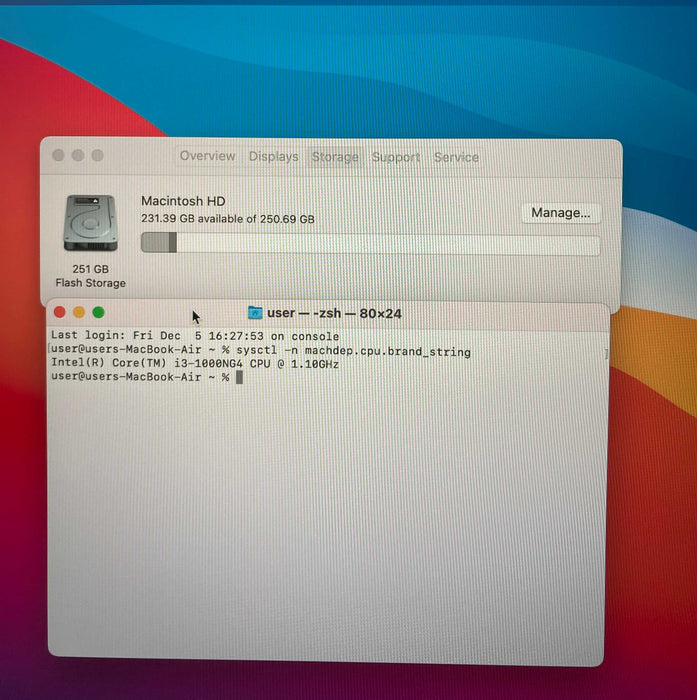
Task: Click the sysctl command line in Terminal
Action: tap(261, 350)
